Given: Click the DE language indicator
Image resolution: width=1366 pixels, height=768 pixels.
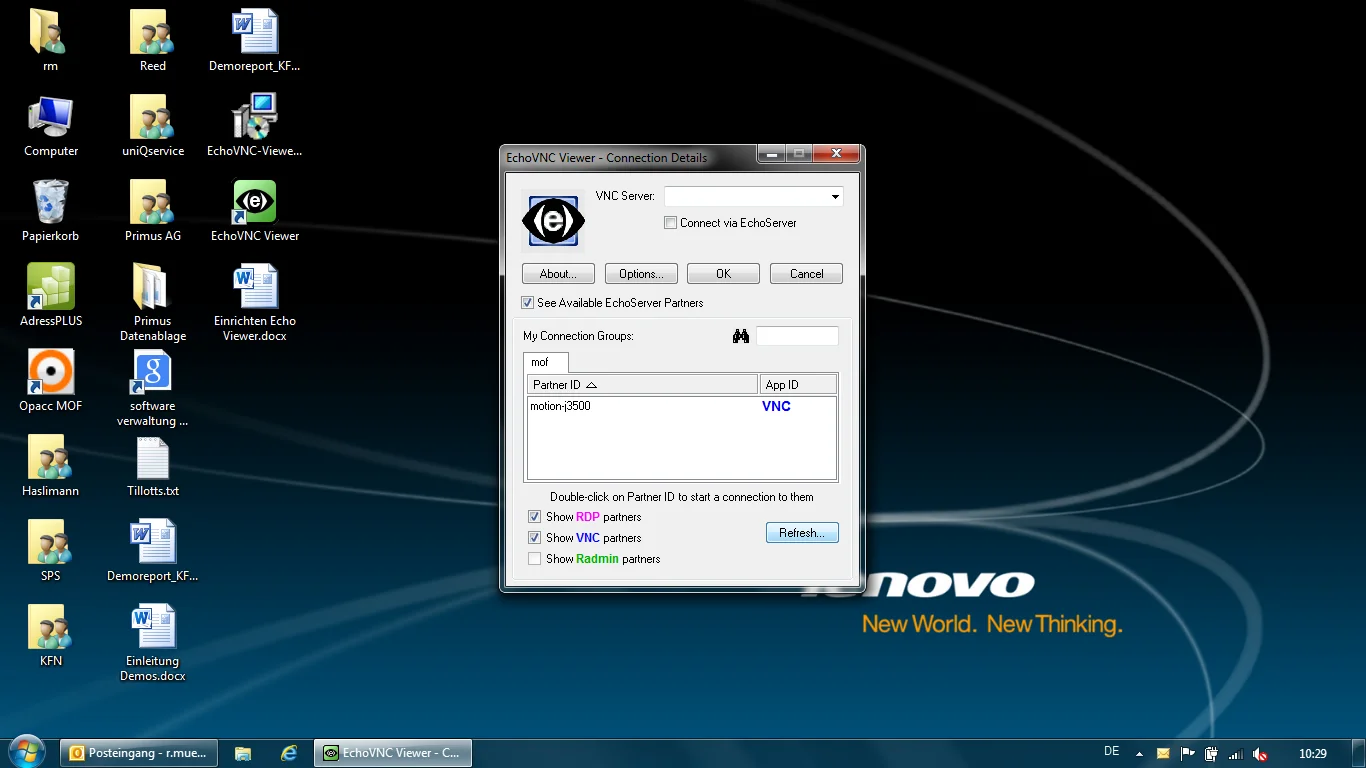Looking at the screenshot, I should click(x=1111, y=751).
